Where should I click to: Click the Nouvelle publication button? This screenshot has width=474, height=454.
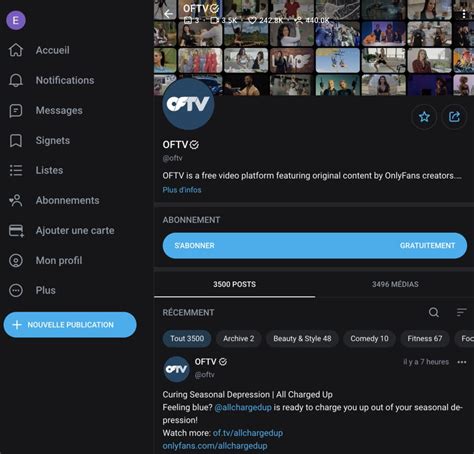coord(70,325)
